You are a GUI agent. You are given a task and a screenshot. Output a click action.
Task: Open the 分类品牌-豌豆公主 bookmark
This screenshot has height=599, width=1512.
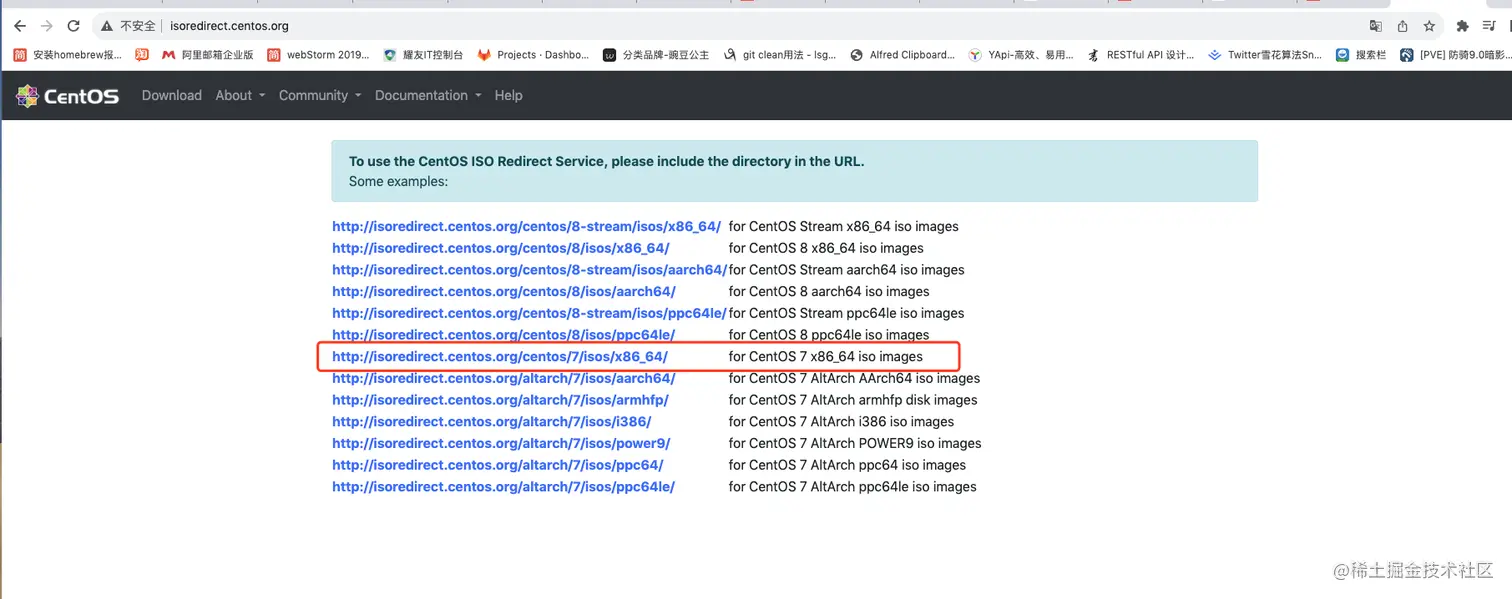(x=656, y=55)
